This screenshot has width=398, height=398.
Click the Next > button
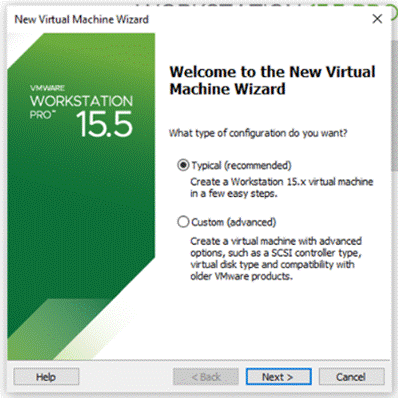click(x=278, y=377)
